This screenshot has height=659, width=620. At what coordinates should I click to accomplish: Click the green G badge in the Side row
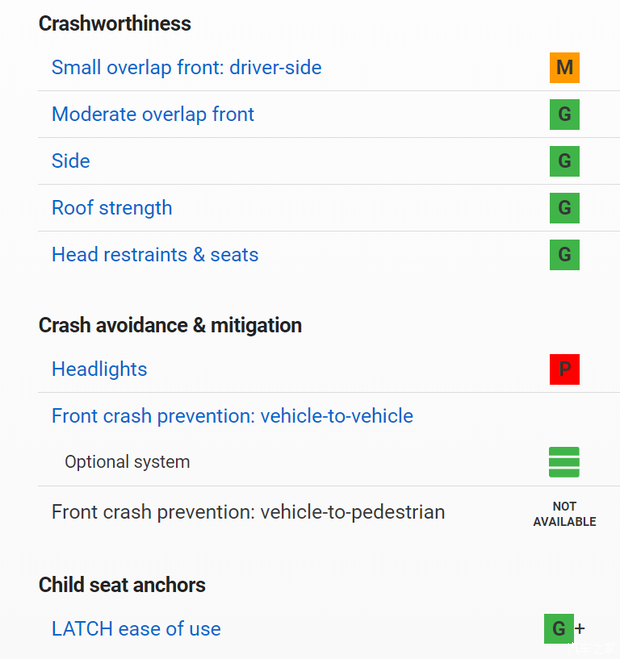(x=564, y=161)
